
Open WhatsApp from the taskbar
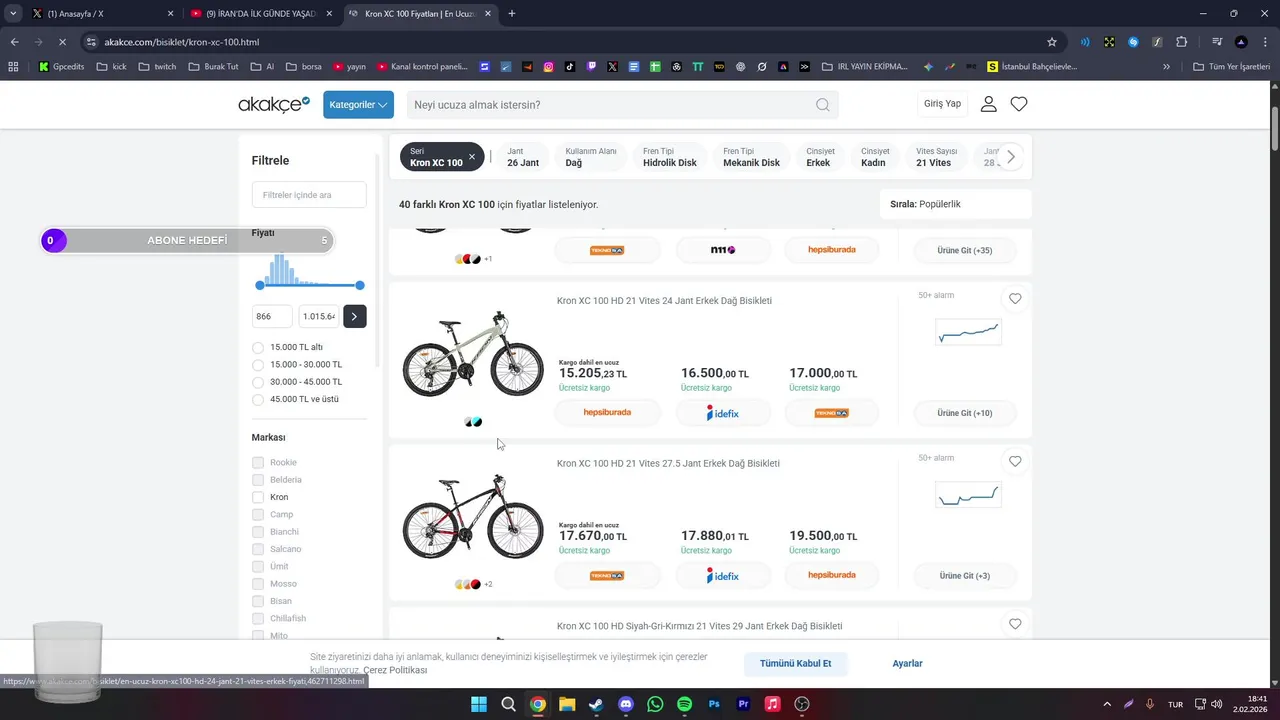[x=655, y=704]
